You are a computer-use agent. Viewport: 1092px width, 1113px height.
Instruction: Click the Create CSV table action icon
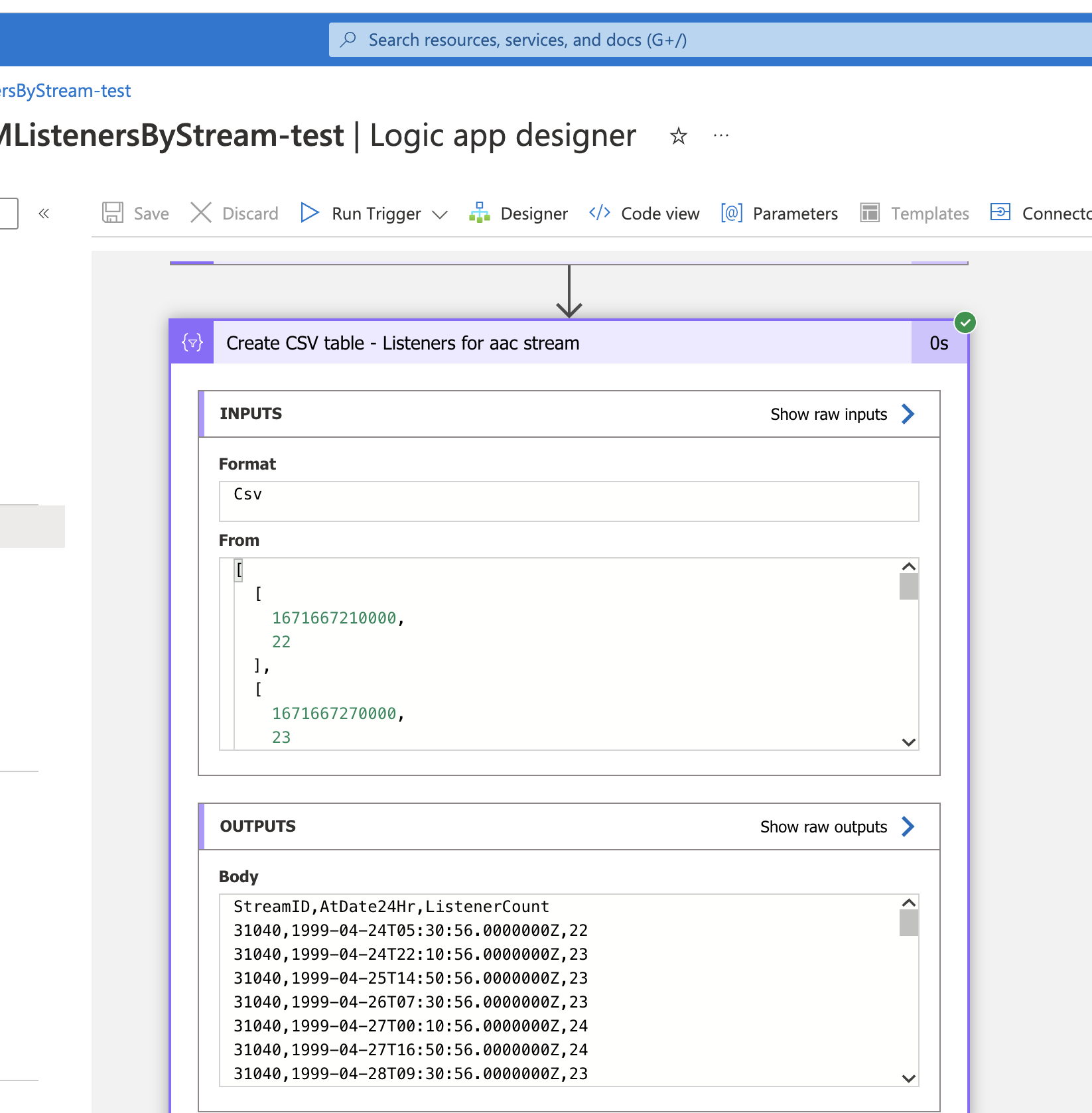192,342
